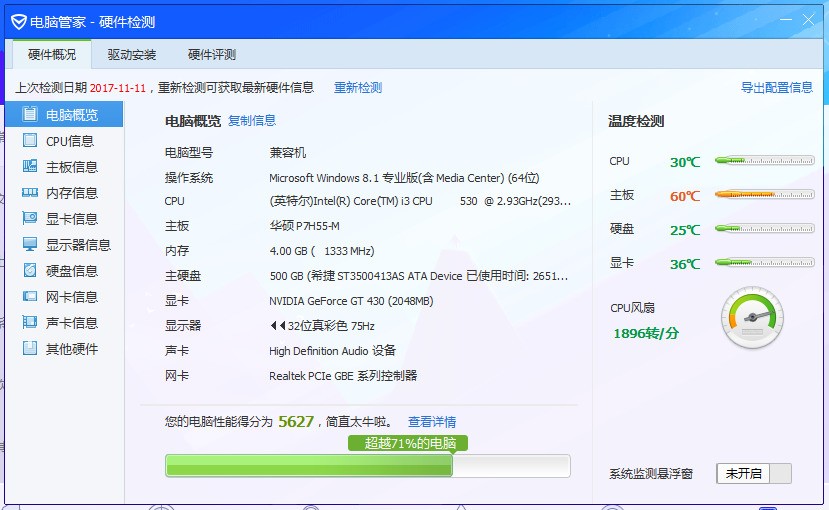Open the 主板信息 section
Screen dimensions: 829x510
point(63,166)
